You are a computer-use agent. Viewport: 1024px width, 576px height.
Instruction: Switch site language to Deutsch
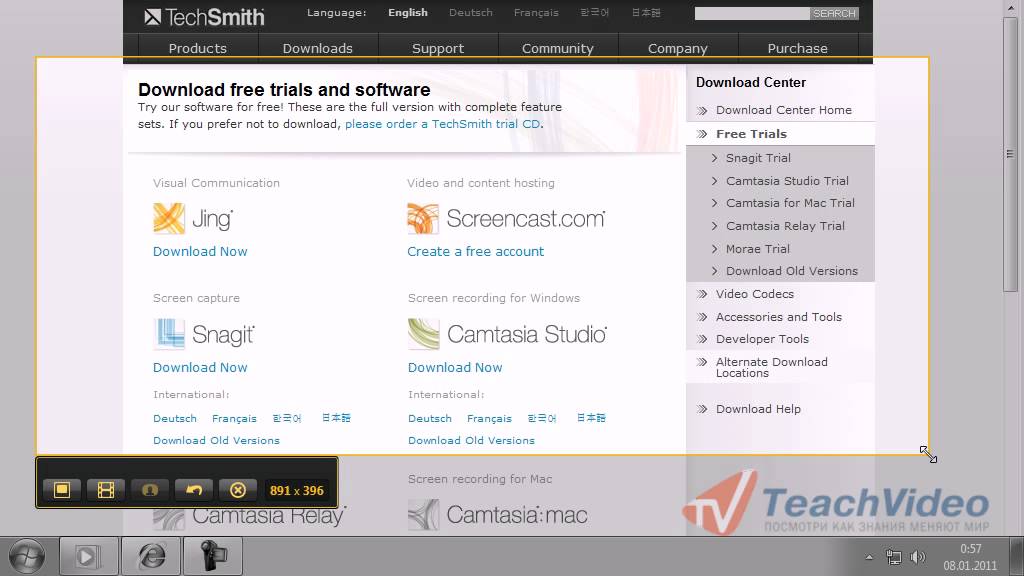tap(471, 12)
